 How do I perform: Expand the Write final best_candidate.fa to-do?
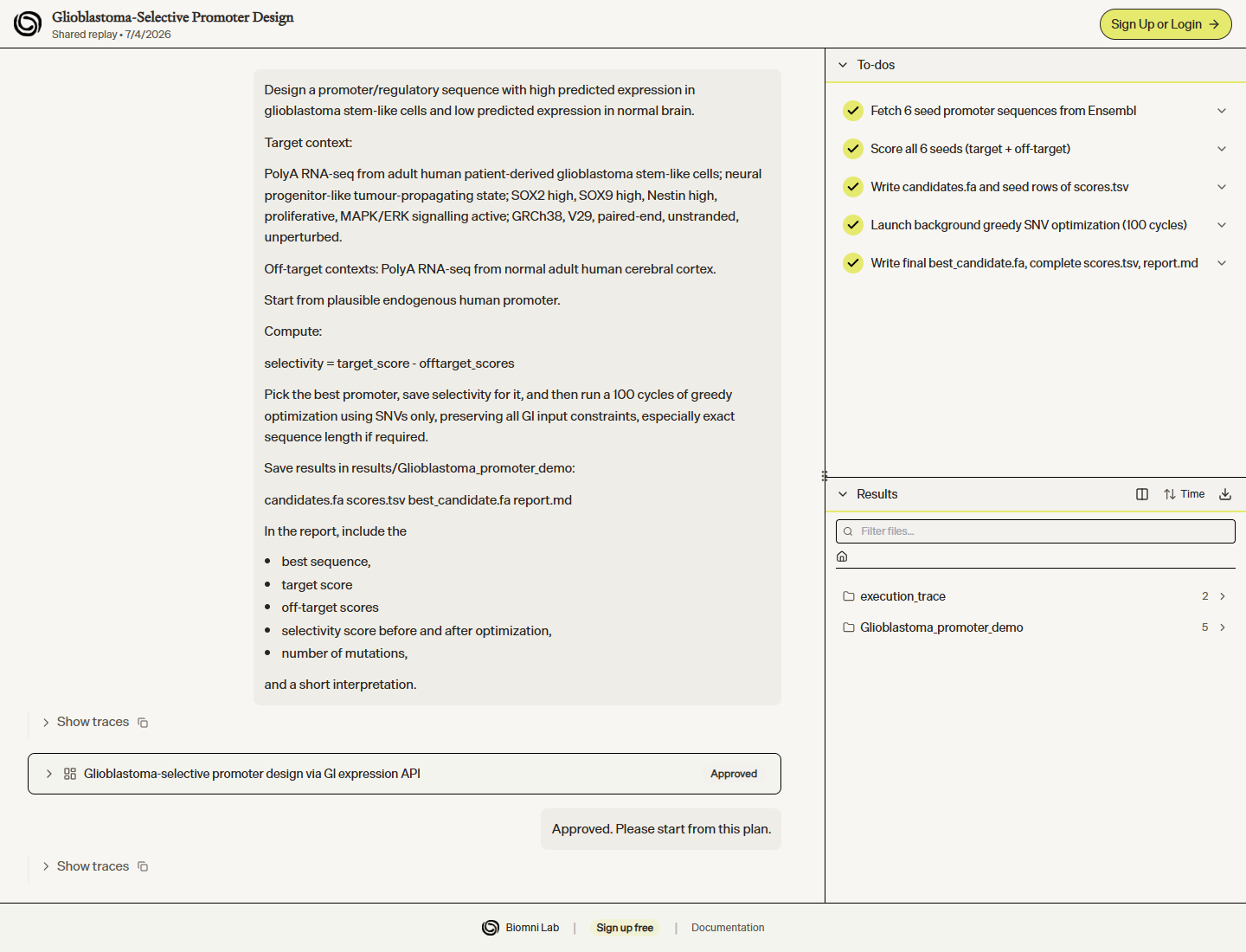click(1222, 263)
